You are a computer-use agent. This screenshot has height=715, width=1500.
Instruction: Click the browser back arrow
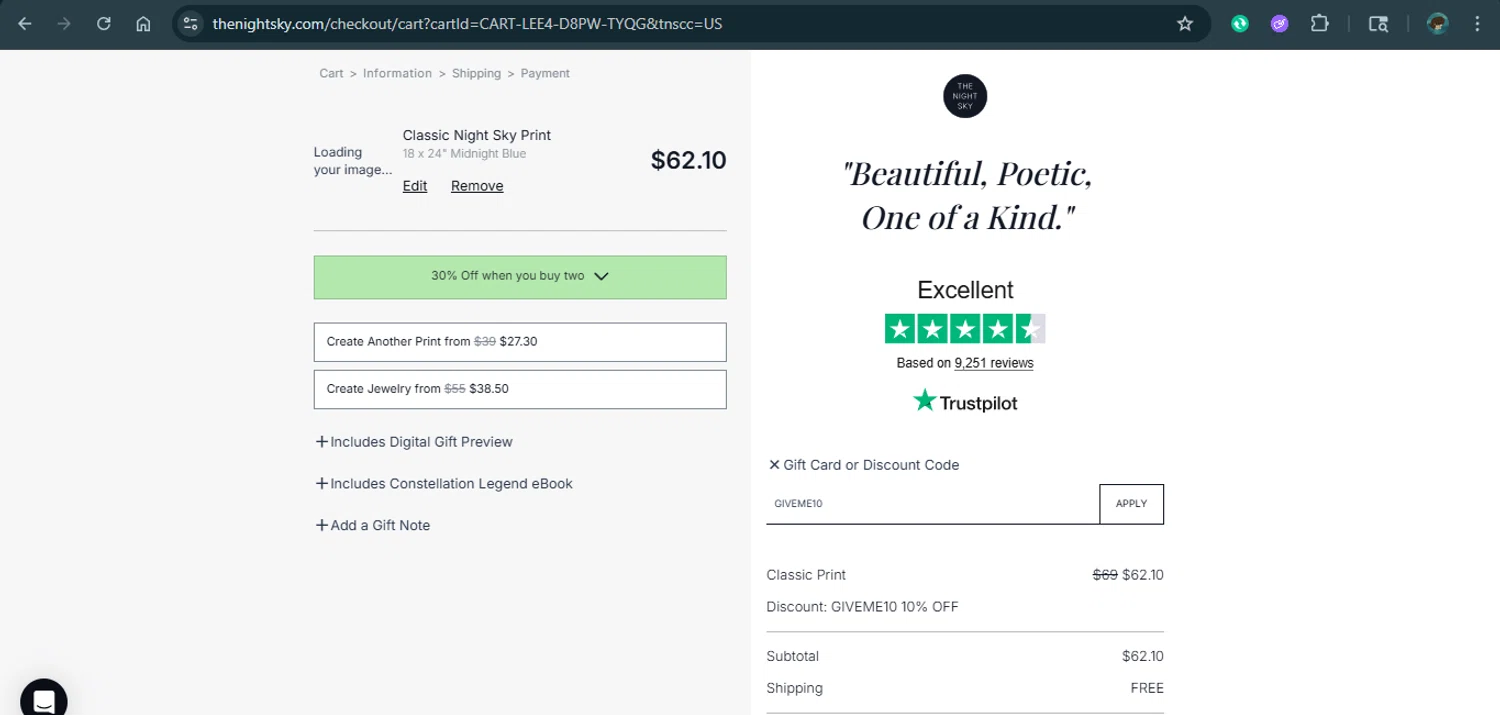25,24
